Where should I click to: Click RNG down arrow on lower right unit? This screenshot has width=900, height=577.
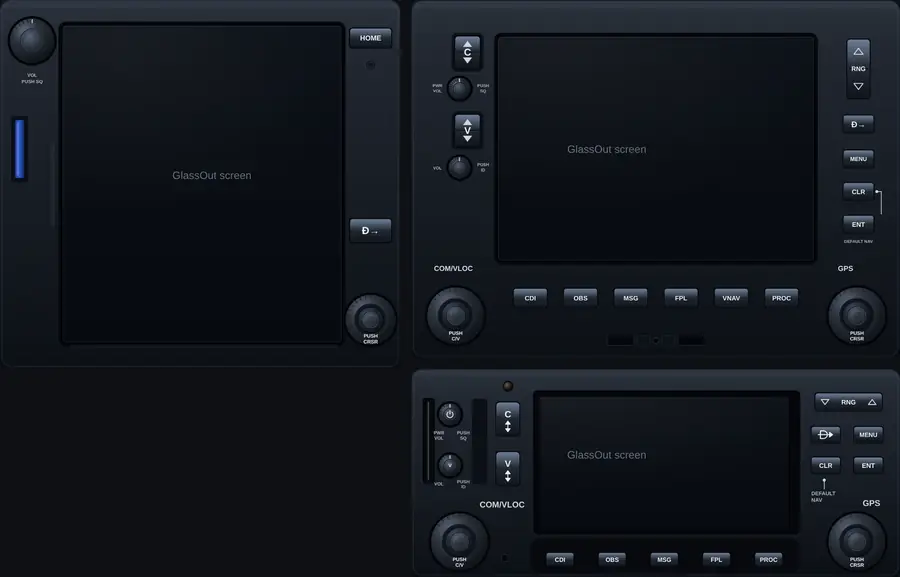(825, 402)
